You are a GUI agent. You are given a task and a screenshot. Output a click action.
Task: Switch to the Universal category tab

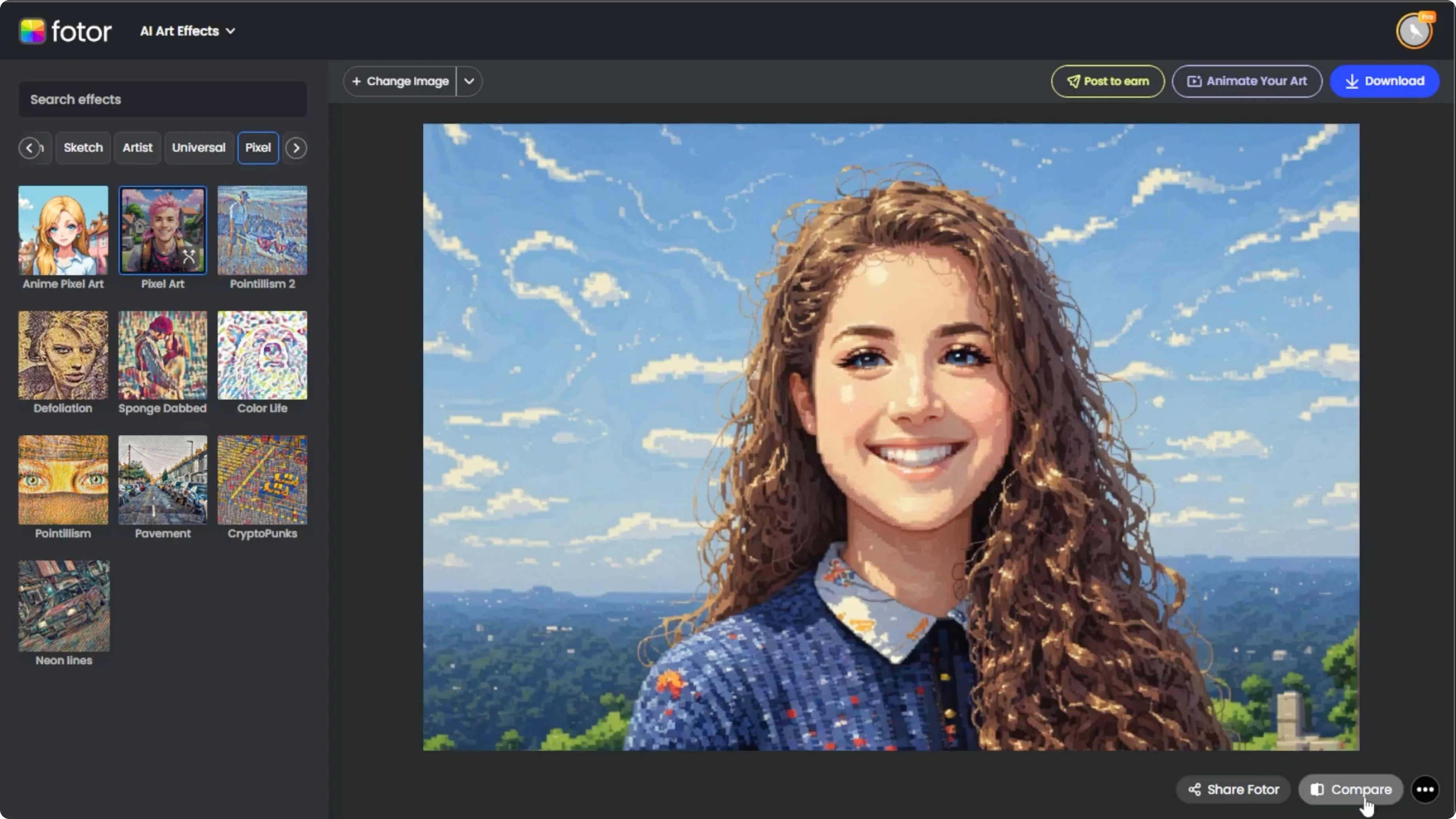[x=199, y=148]
